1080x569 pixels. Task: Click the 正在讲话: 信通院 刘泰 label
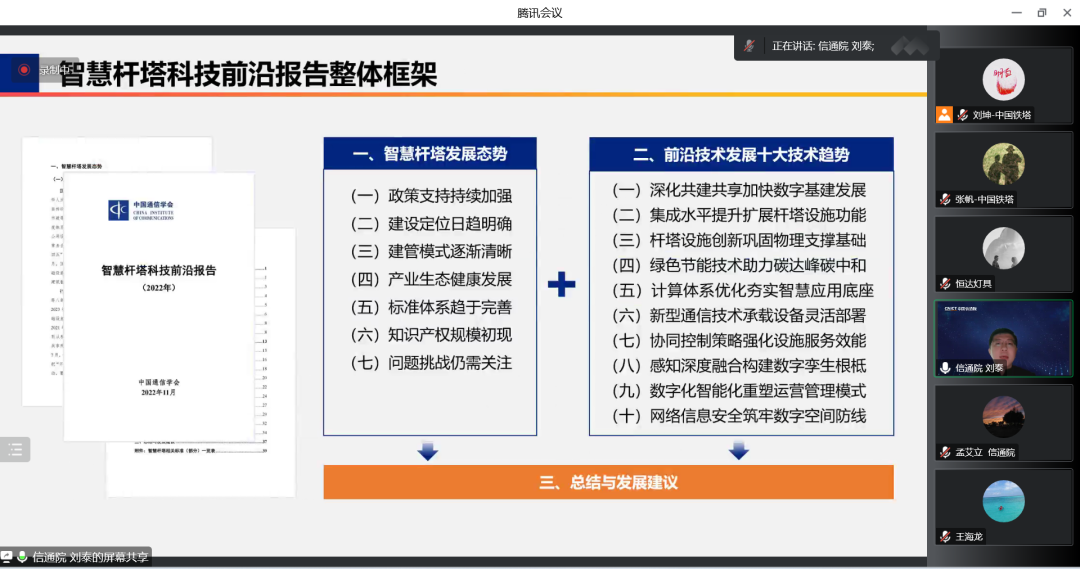click(823, 46)
